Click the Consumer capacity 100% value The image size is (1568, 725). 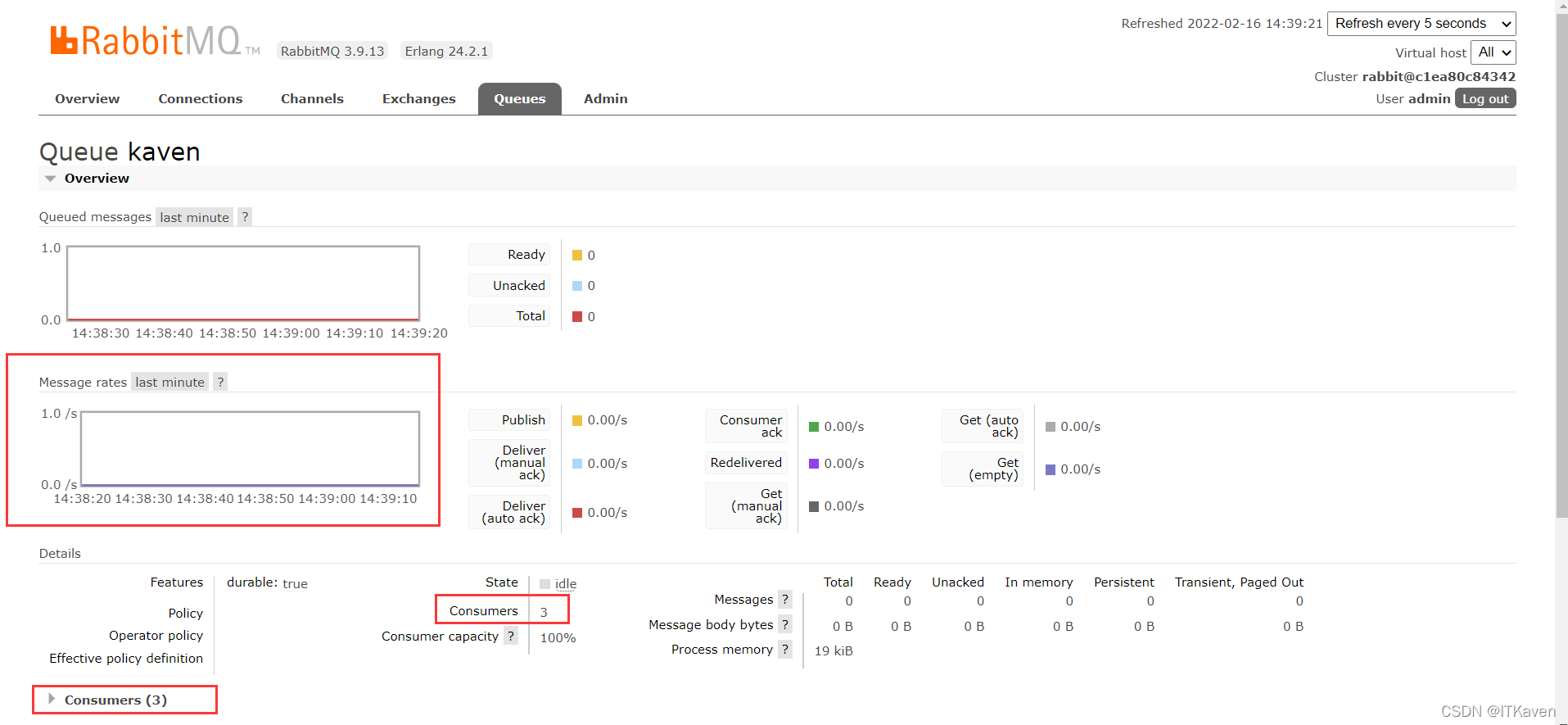558,637
